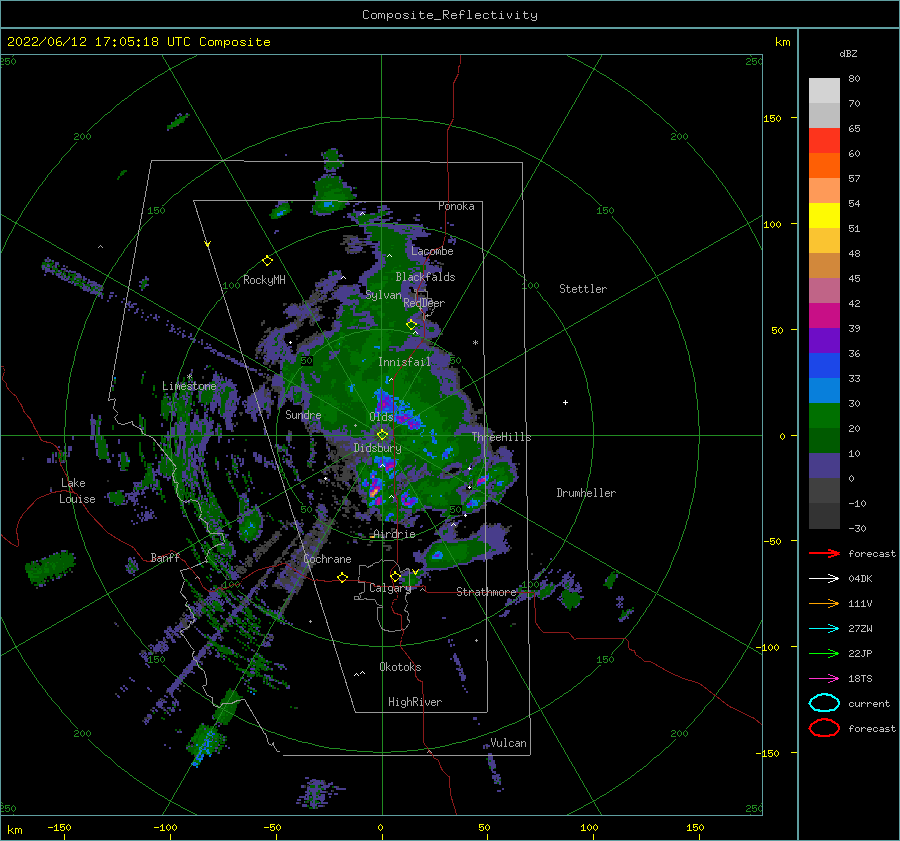
Task: Click the 65 dBZ red swatch
Action: (824, 141)
